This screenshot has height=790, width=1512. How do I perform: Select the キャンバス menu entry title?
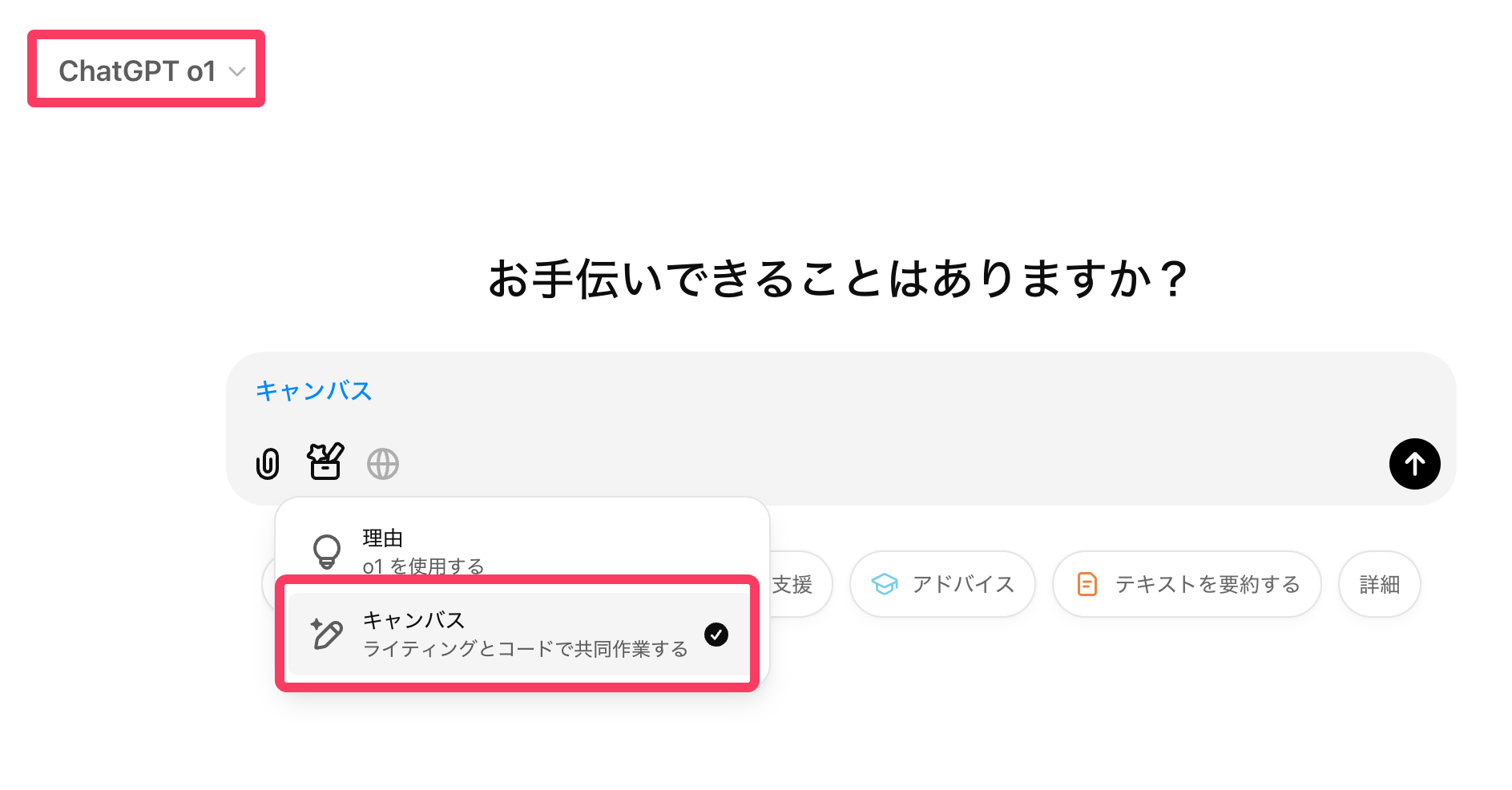413,620
